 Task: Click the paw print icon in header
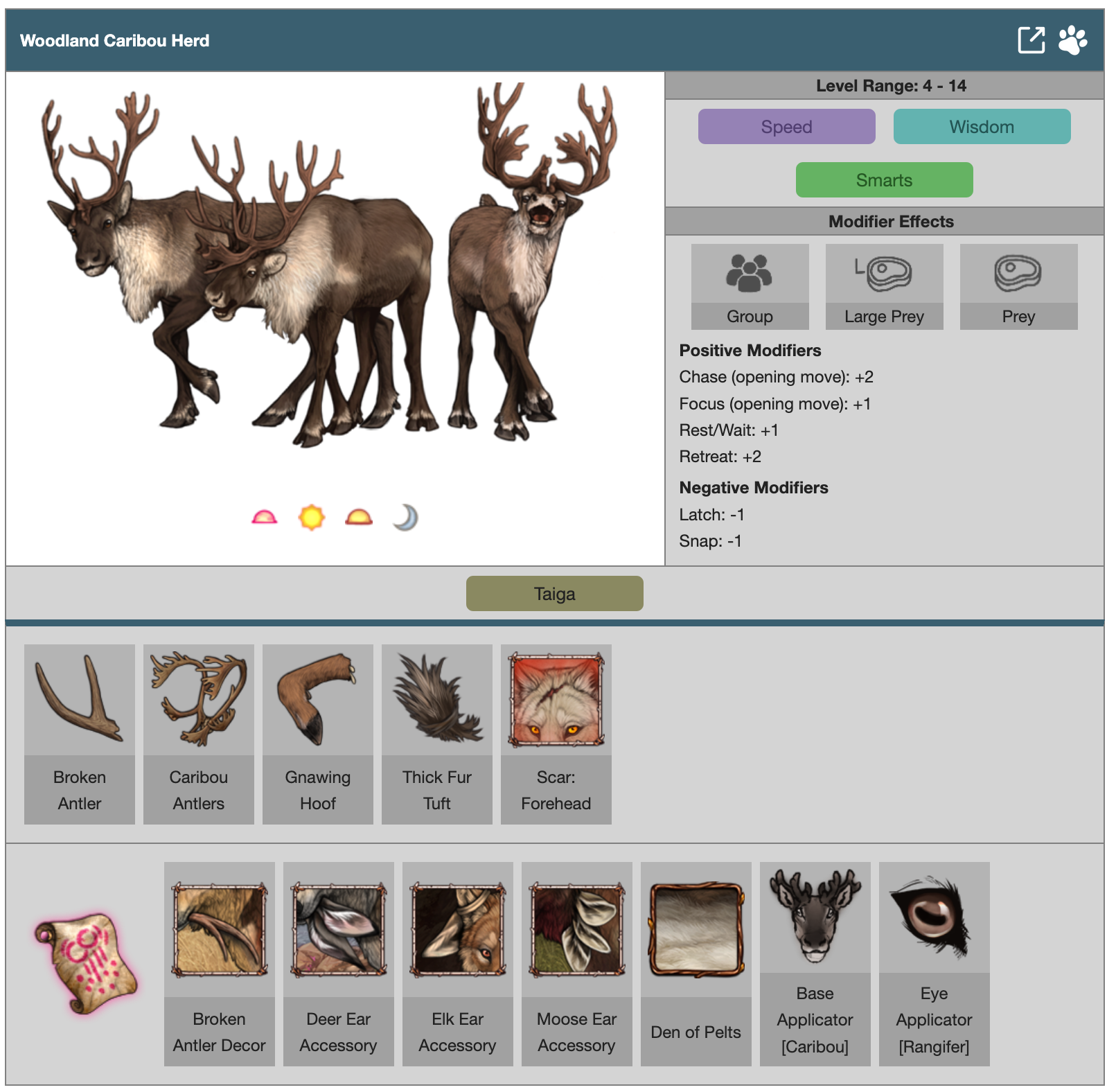(x=1072, y=40)
